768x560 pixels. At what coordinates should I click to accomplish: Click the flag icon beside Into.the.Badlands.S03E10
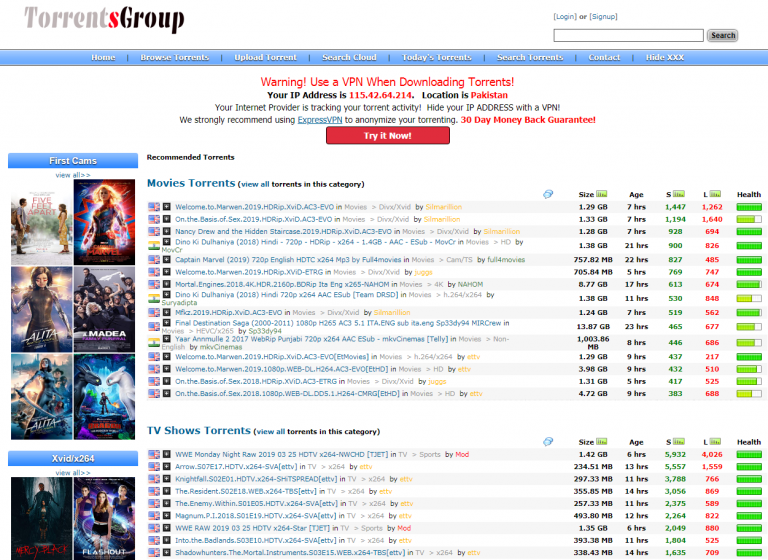click(154, 540)
